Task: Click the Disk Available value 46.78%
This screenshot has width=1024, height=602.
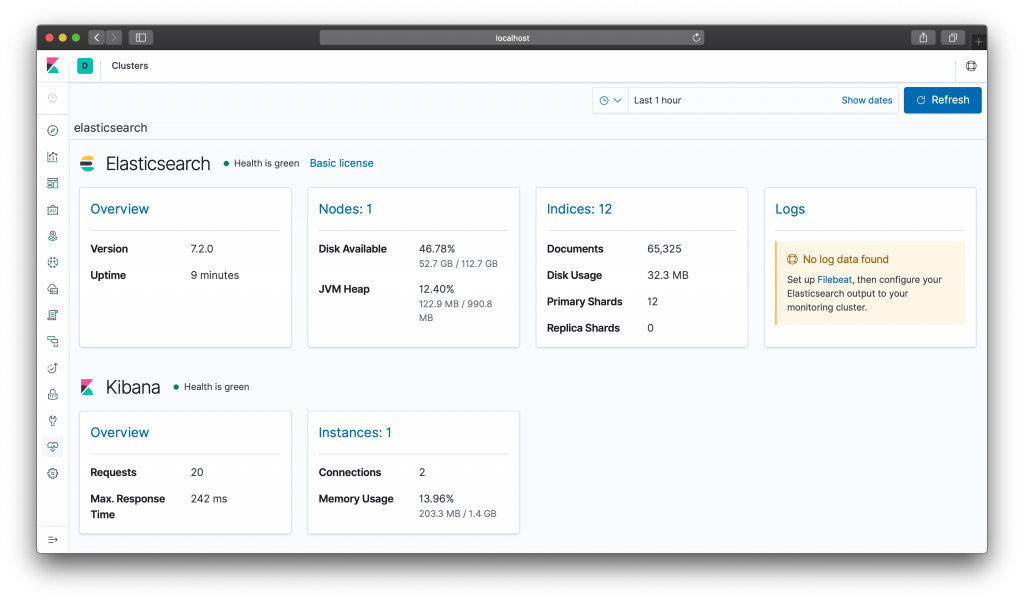Action: click(437, 249)
